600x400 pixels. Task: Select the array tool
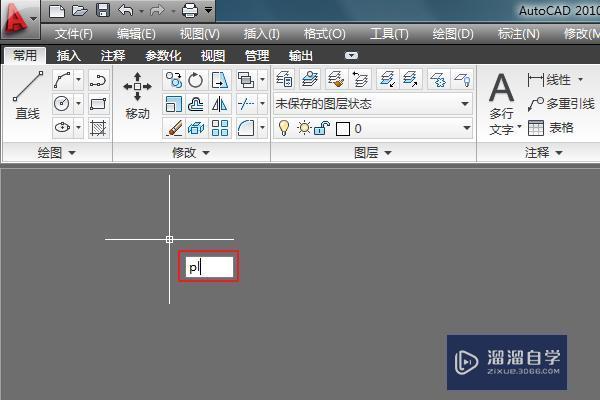tap(220, 127)
